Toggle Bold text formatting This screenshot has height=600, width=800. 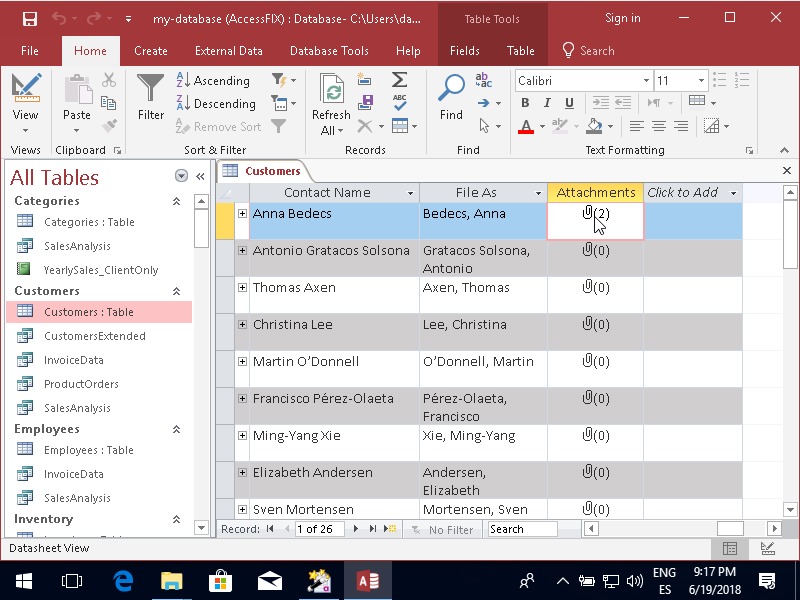pos(525,103)
